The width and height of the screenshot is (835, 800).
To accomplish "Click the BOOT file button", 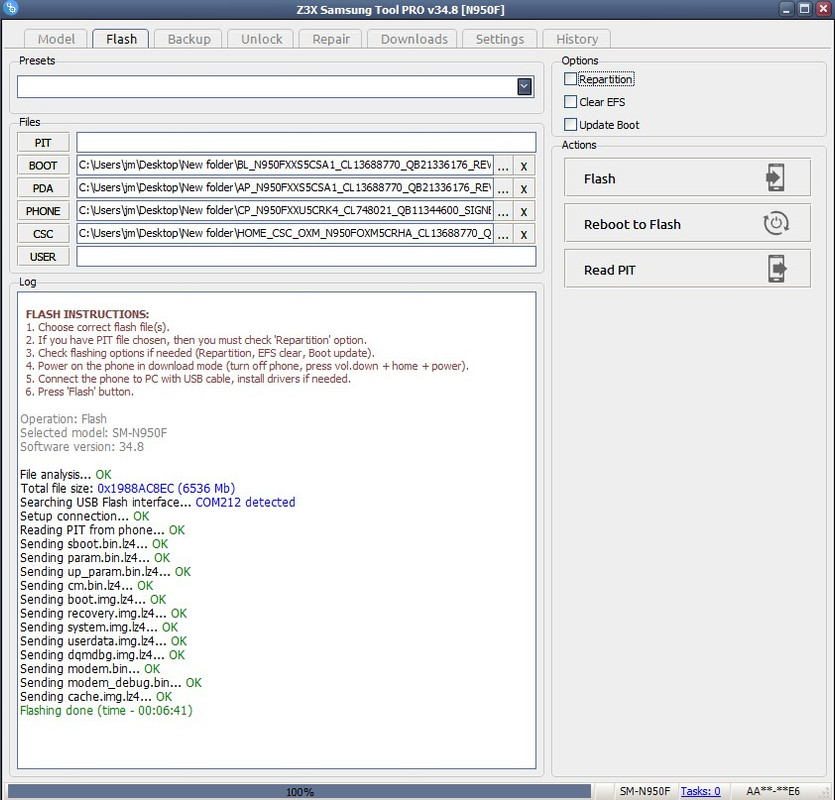I will tap(43, 166).
